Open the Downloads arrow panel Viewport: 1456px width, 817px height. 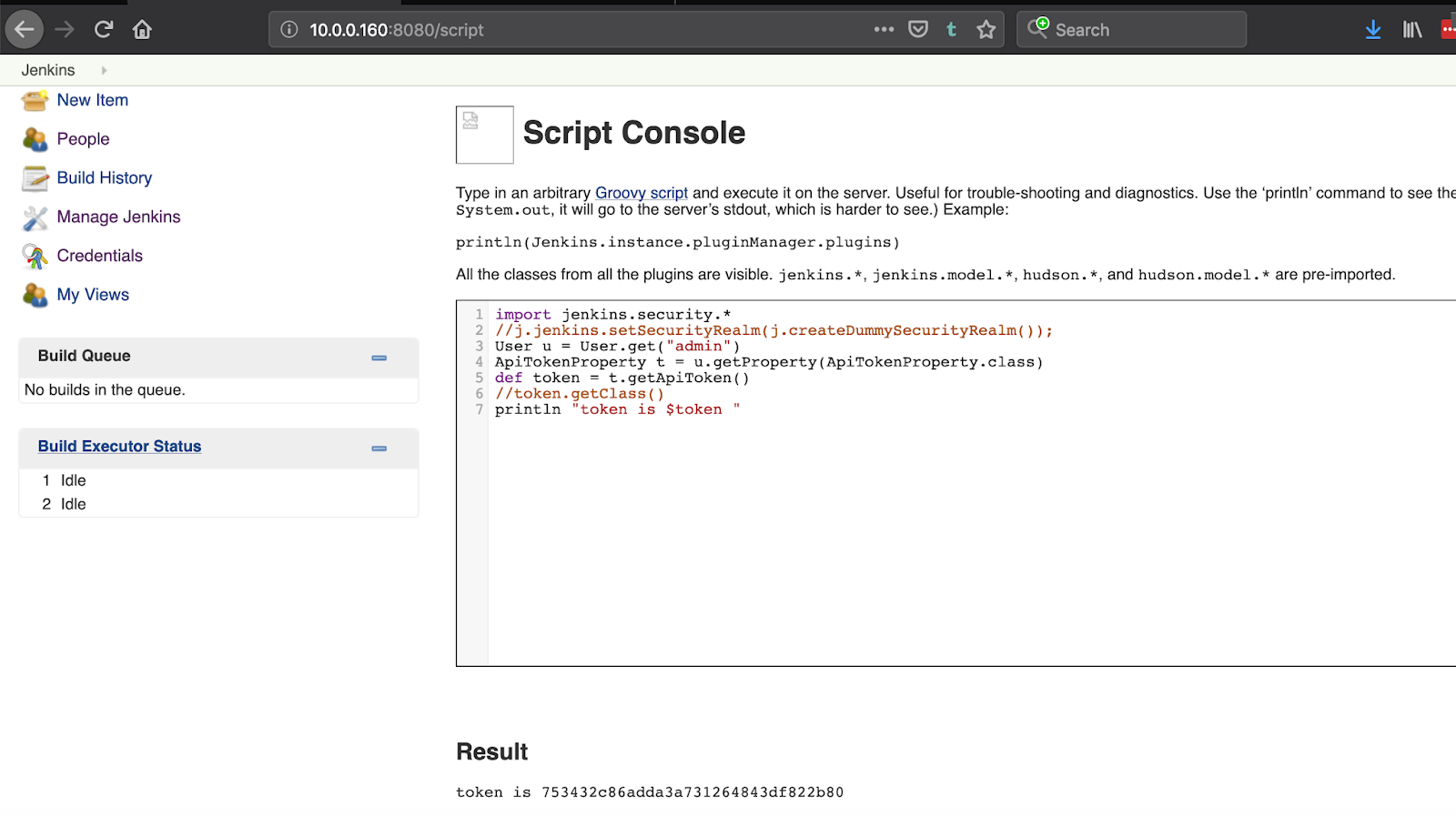coord(1373,29)
